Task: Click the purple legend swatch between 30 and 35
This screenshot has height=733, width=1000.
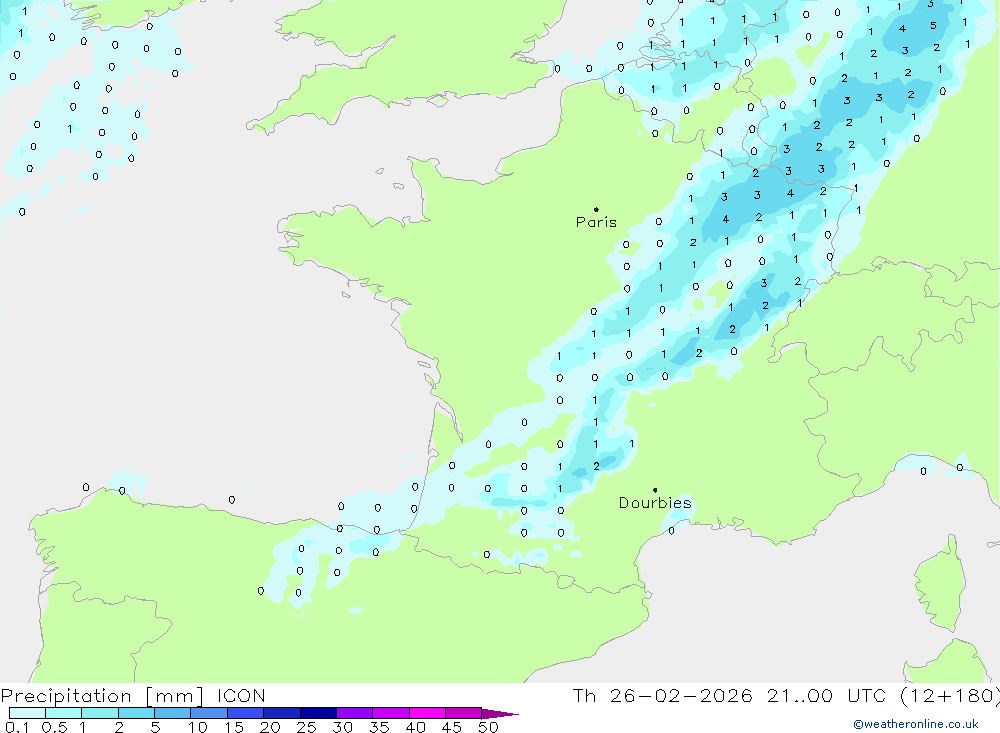Action: 354,713
